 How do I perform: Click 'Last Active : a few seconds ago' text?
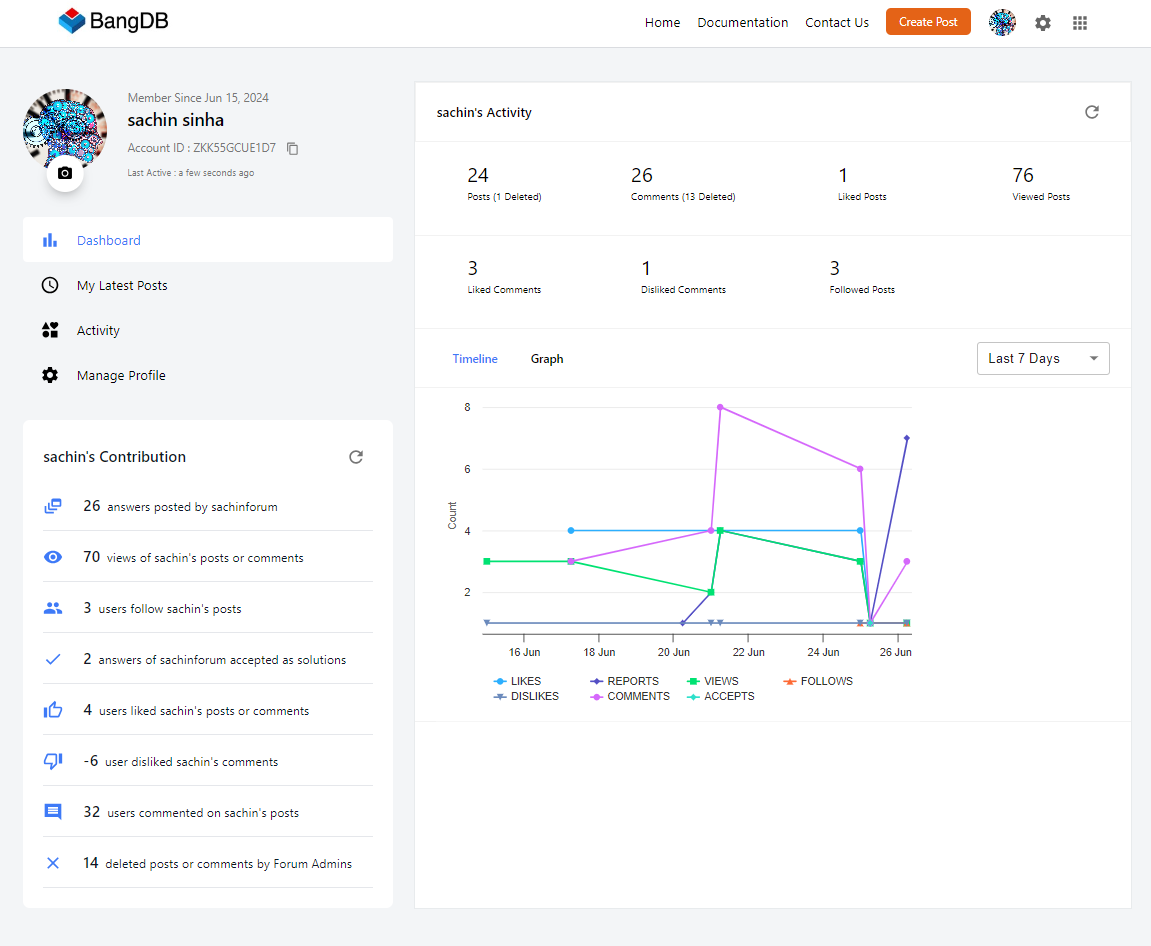click(191, 173)
